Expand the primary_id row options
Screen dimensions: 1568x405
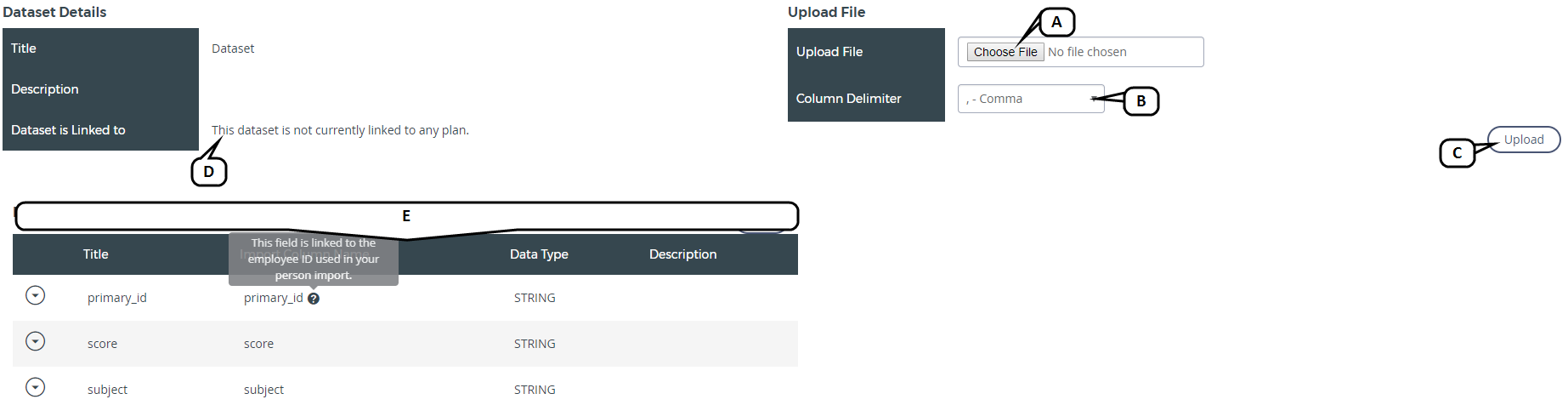pyautogui.click(x=35, y=295)
